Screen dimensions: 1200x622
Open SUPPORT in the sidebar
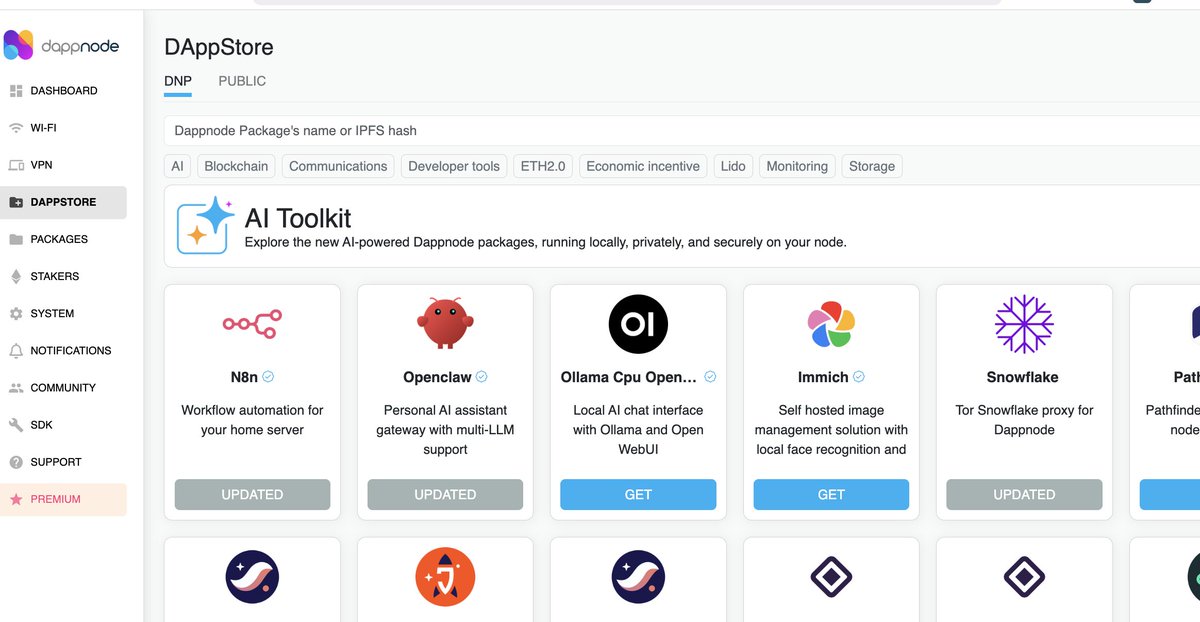[64, 462]
